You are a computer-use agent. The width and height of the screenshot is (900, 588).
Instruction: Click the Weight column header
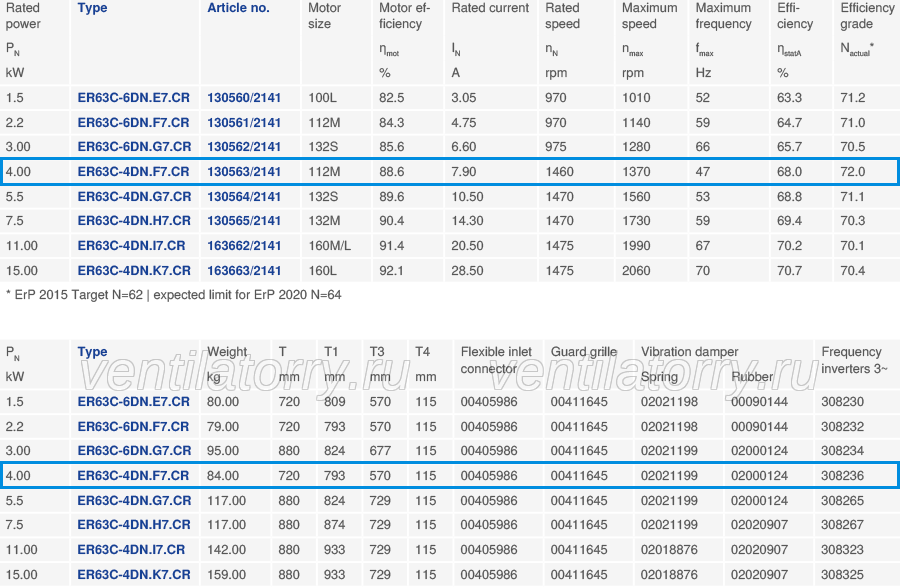pyautogui.click(x=227, y=351)
